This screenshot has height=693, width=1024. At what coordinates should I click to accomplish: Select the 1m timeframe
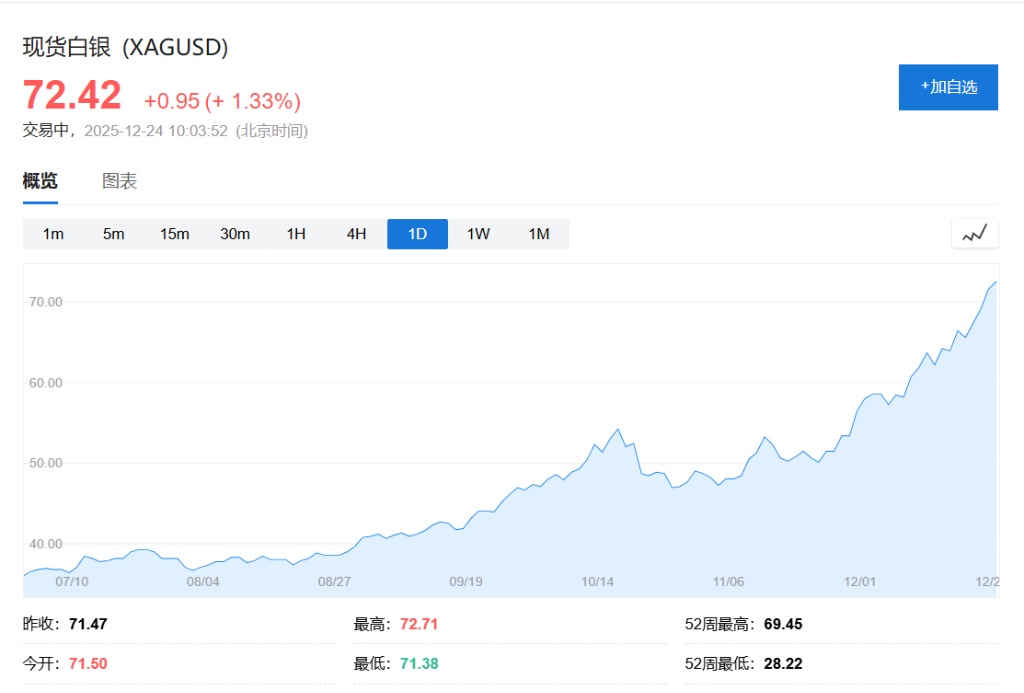[x=53, y=234]
